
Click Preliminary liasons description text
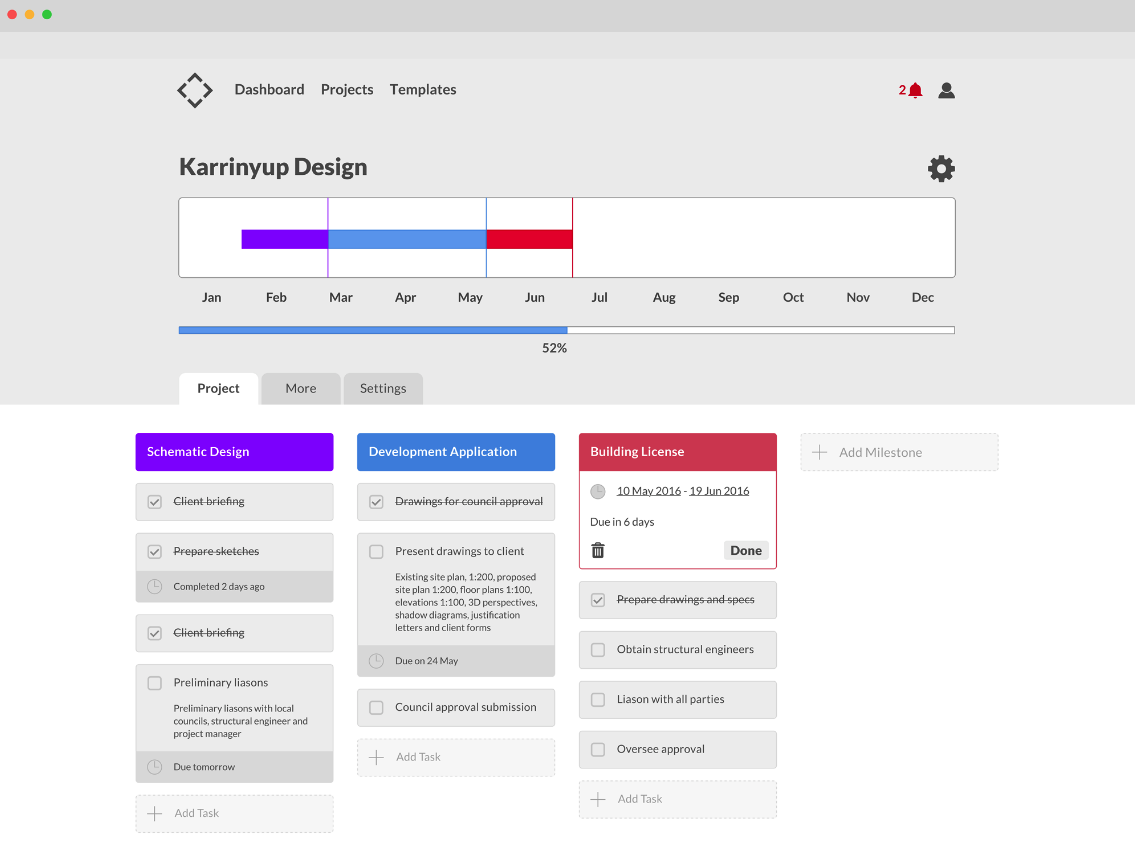click(240, 721)
